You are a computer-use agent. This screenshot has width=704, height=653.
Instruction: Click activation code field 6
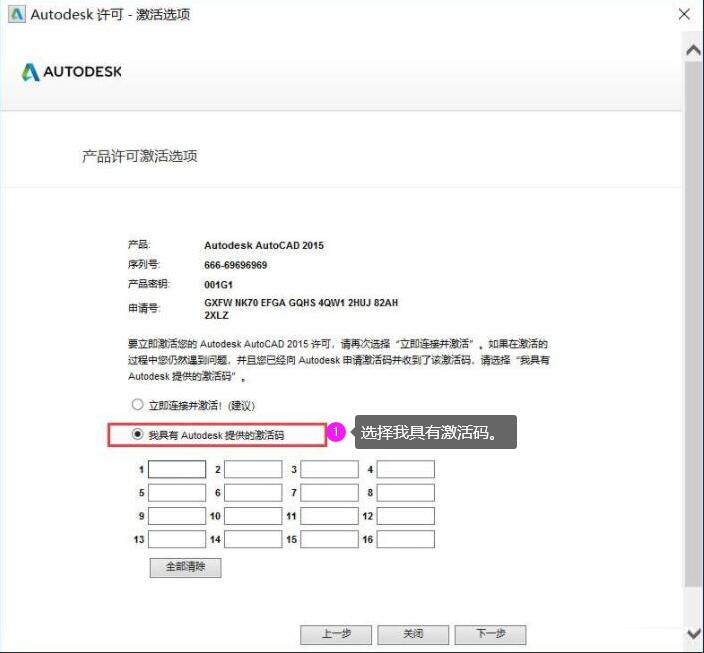coord(253,493)
